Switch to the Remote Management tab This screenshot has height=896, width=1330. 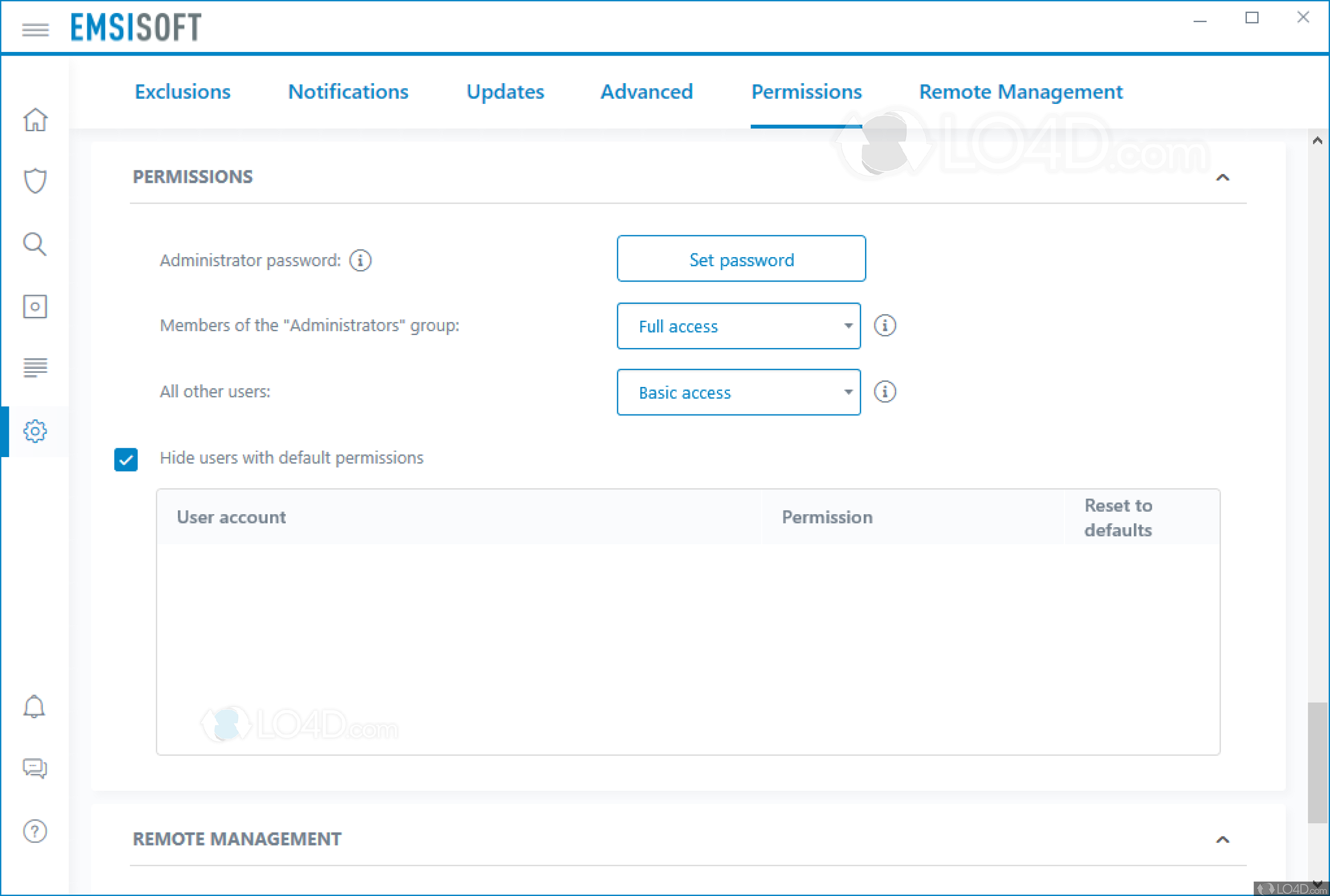tap(1021, 91)
